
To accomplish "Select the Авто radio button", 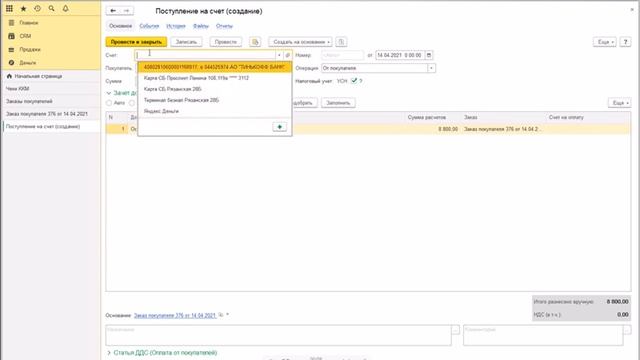I will pyautogui.click(x=109, y=103).
